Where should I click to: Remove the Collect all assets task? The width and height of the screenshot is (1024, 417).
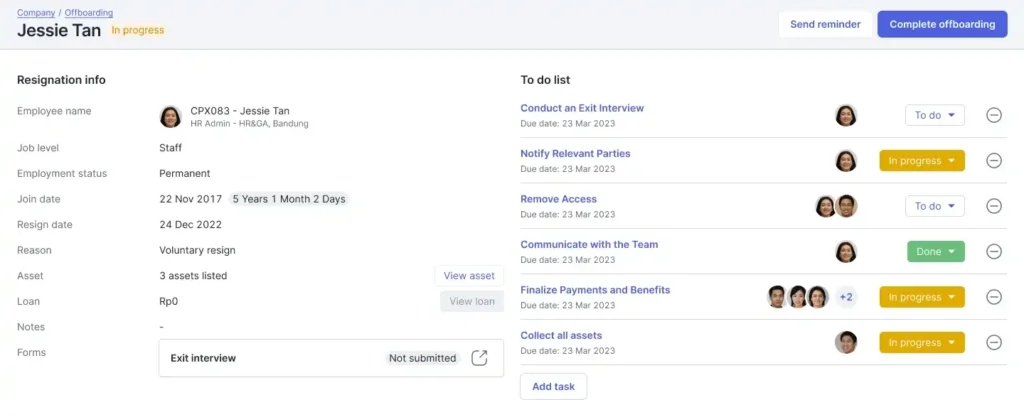pyautogui.click(x=993, y=343)
